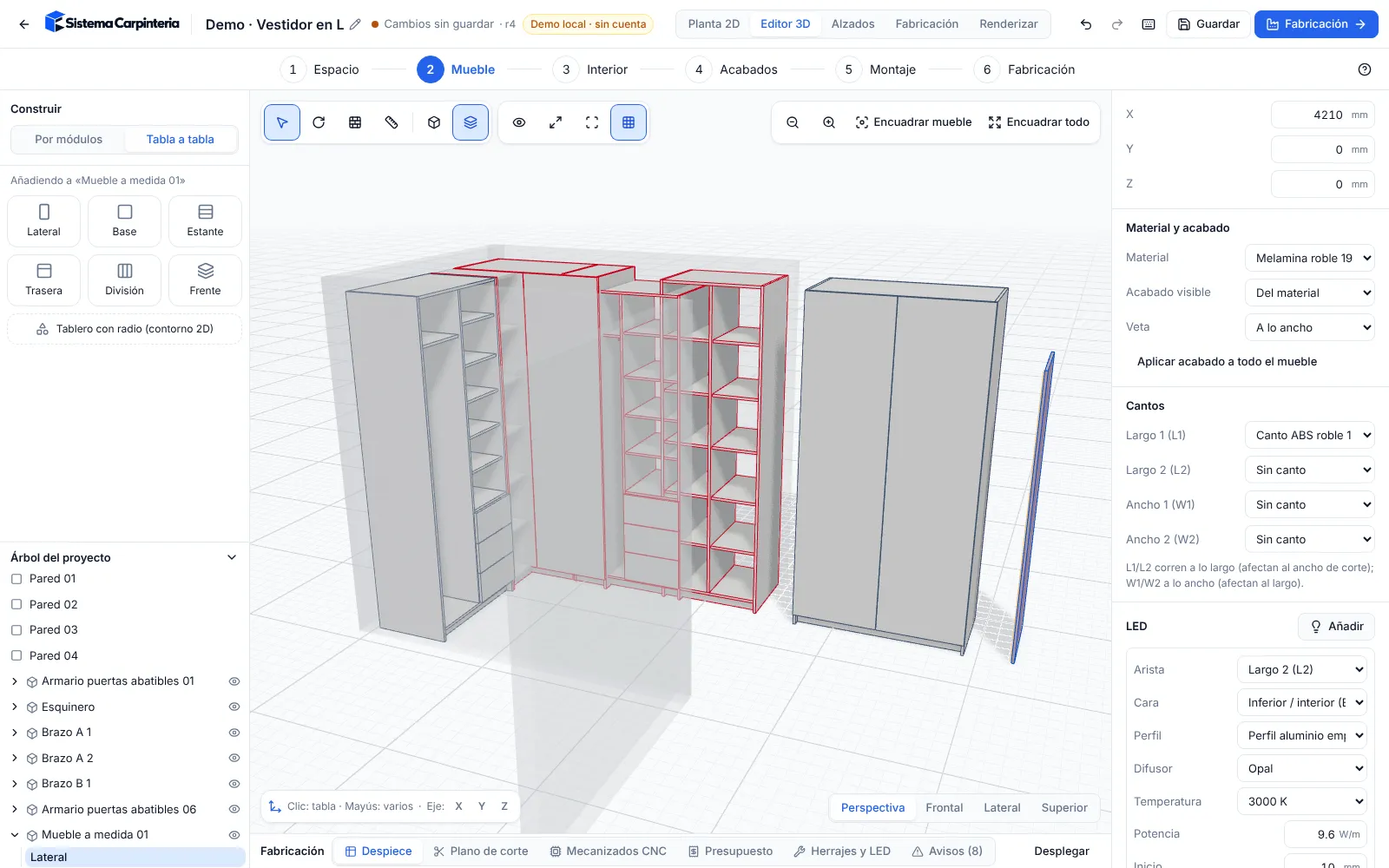This screenshot has height=868, width=1389.
Task: Click the Guardar button
Action: 1208,24
